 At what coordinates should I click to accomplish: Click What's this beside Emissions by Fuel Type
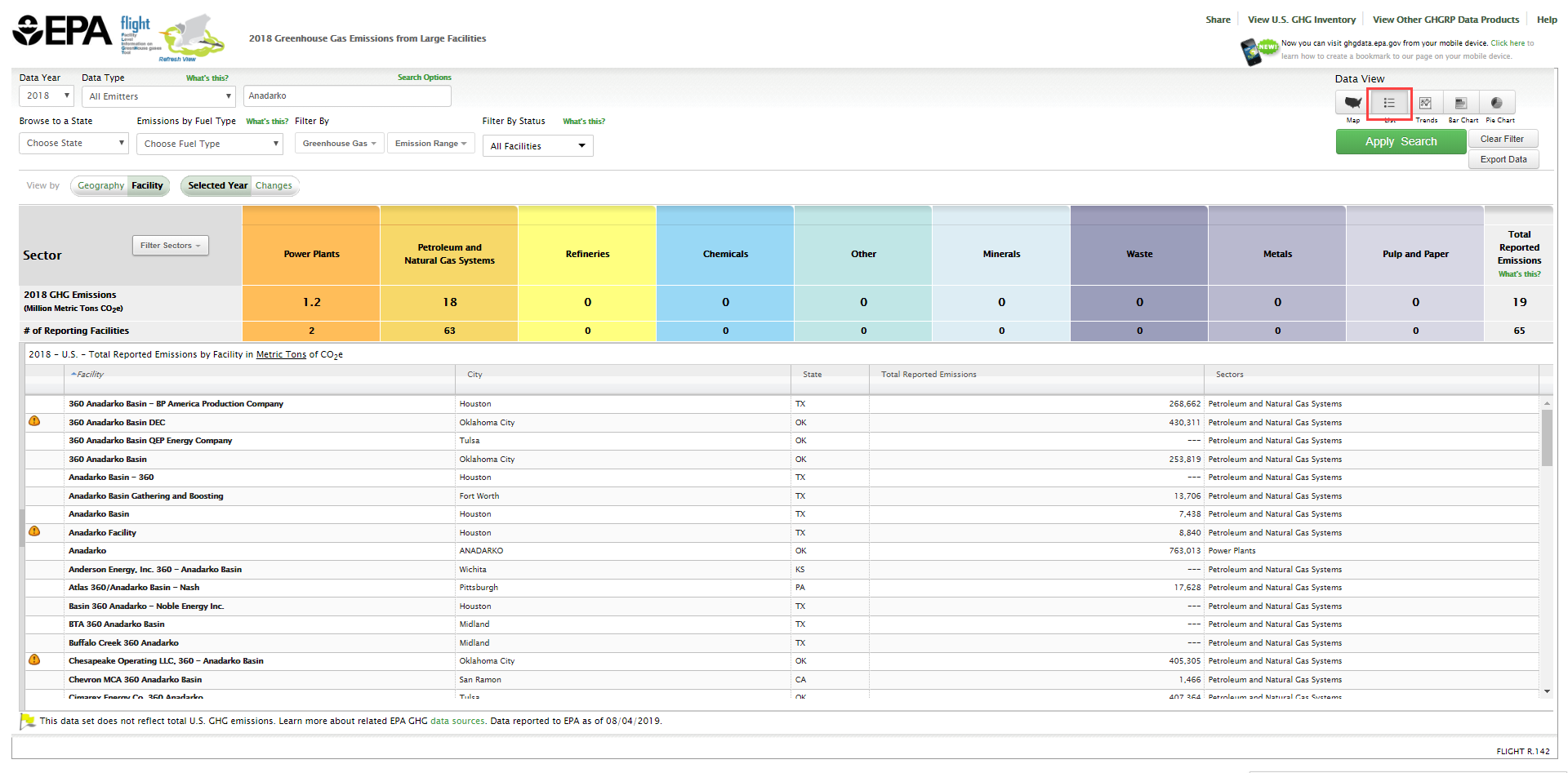point(267,122)
